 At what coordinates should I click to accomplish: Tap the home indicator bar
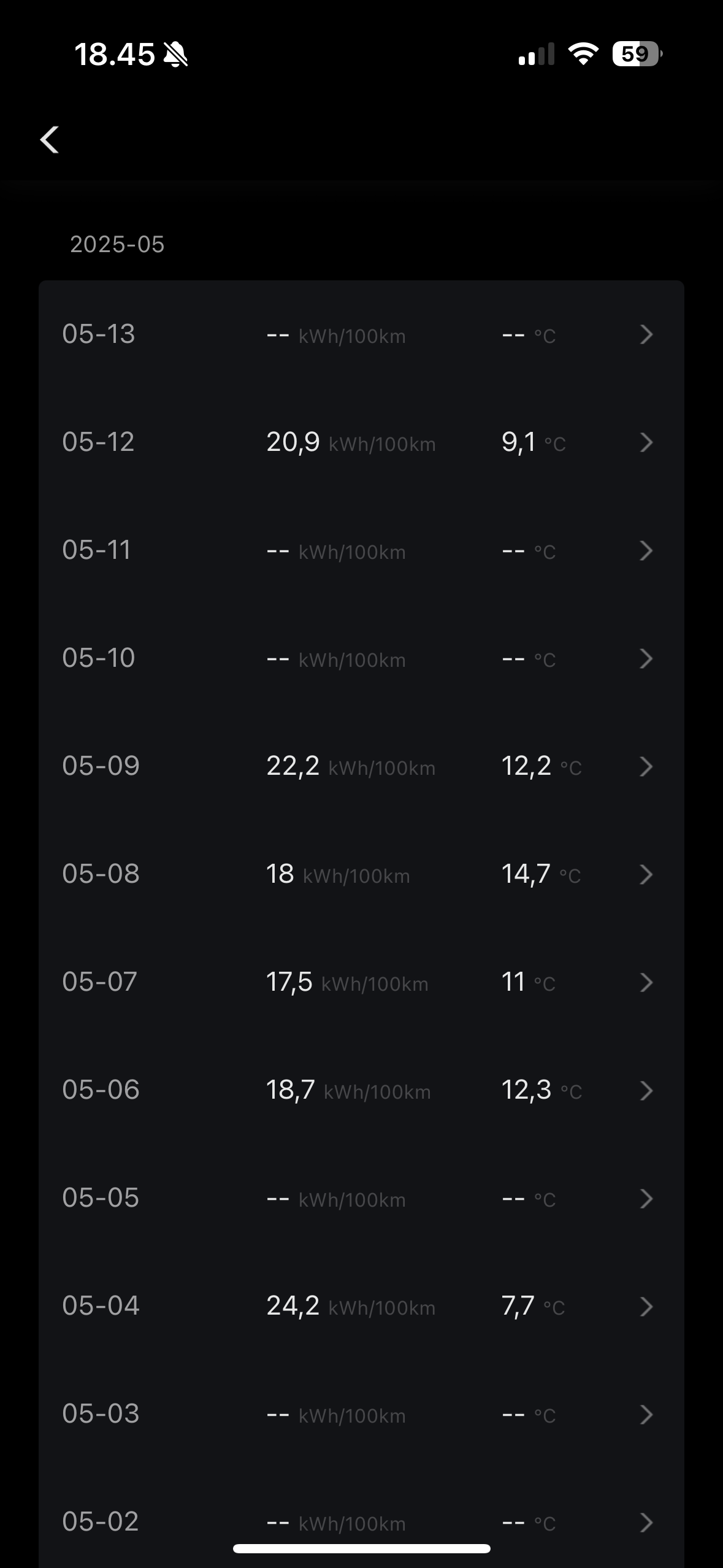(x=361, y=1548)
